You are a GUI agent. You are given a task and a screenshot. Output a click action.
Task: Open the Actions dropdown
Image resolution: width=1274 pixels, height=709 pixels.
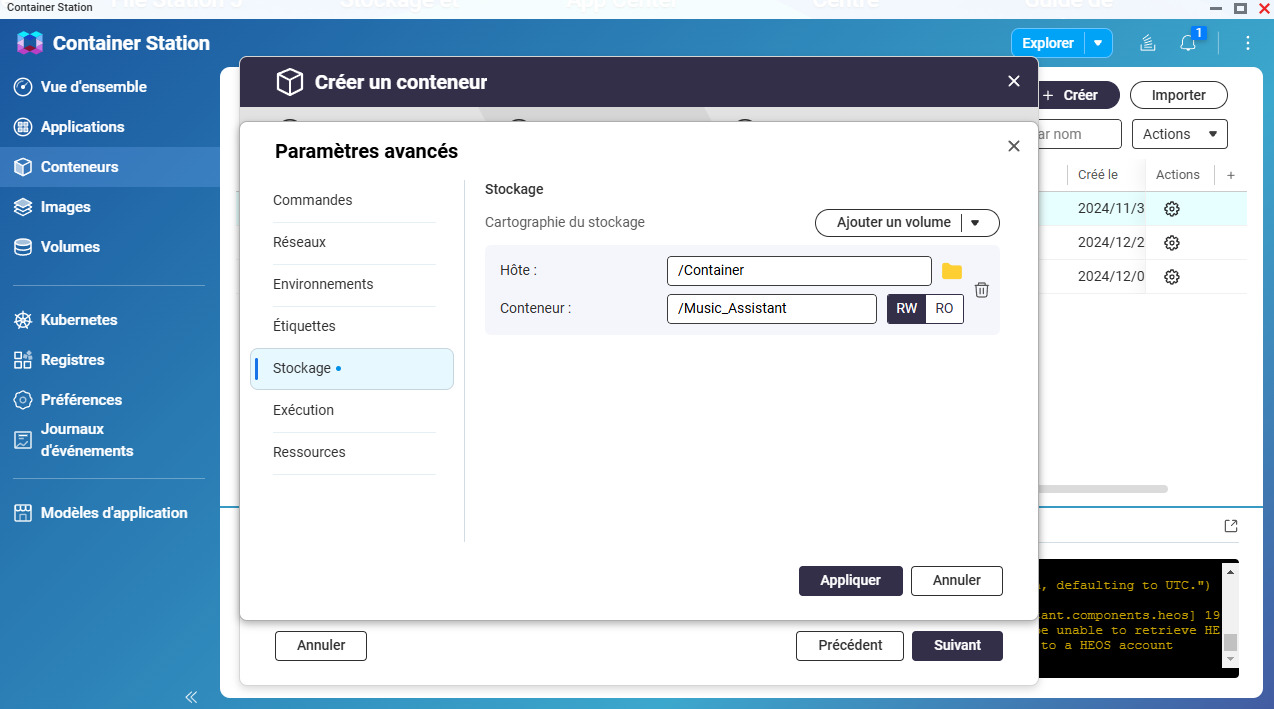pos(1179,134)
